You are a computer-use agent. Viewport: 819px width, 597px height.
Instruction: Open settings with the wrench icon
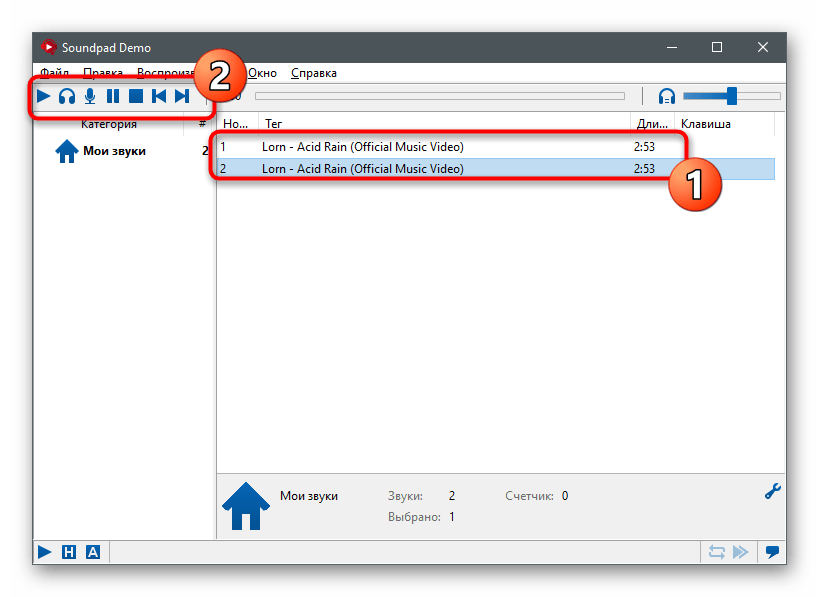(771, 491)
